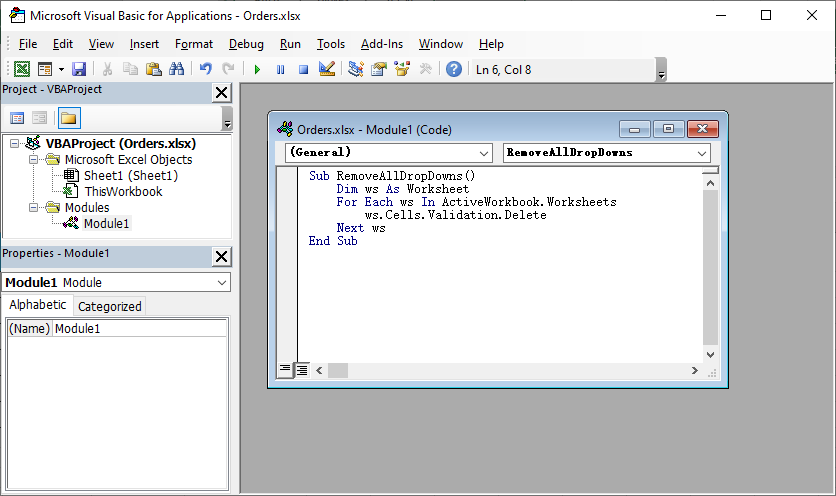836x496 pixels.
Task: Click the Ln 6, Col 8 indicator
Action: tap(503, 70)
